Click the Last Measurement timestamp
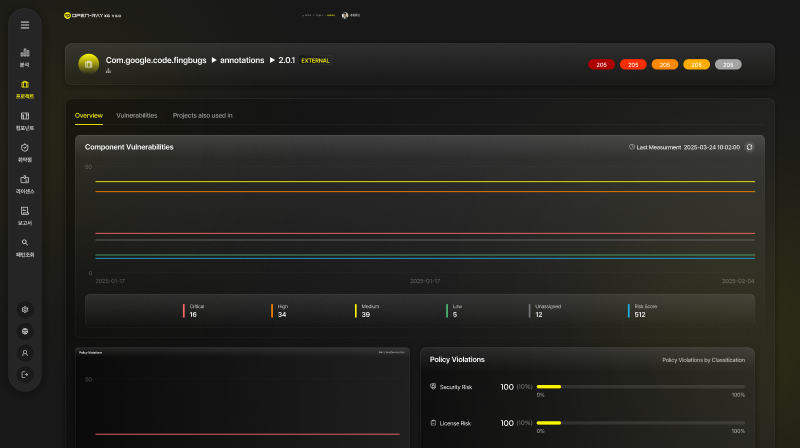The height and width of the screenshot is (448, 800). click(x=711, y=147)
